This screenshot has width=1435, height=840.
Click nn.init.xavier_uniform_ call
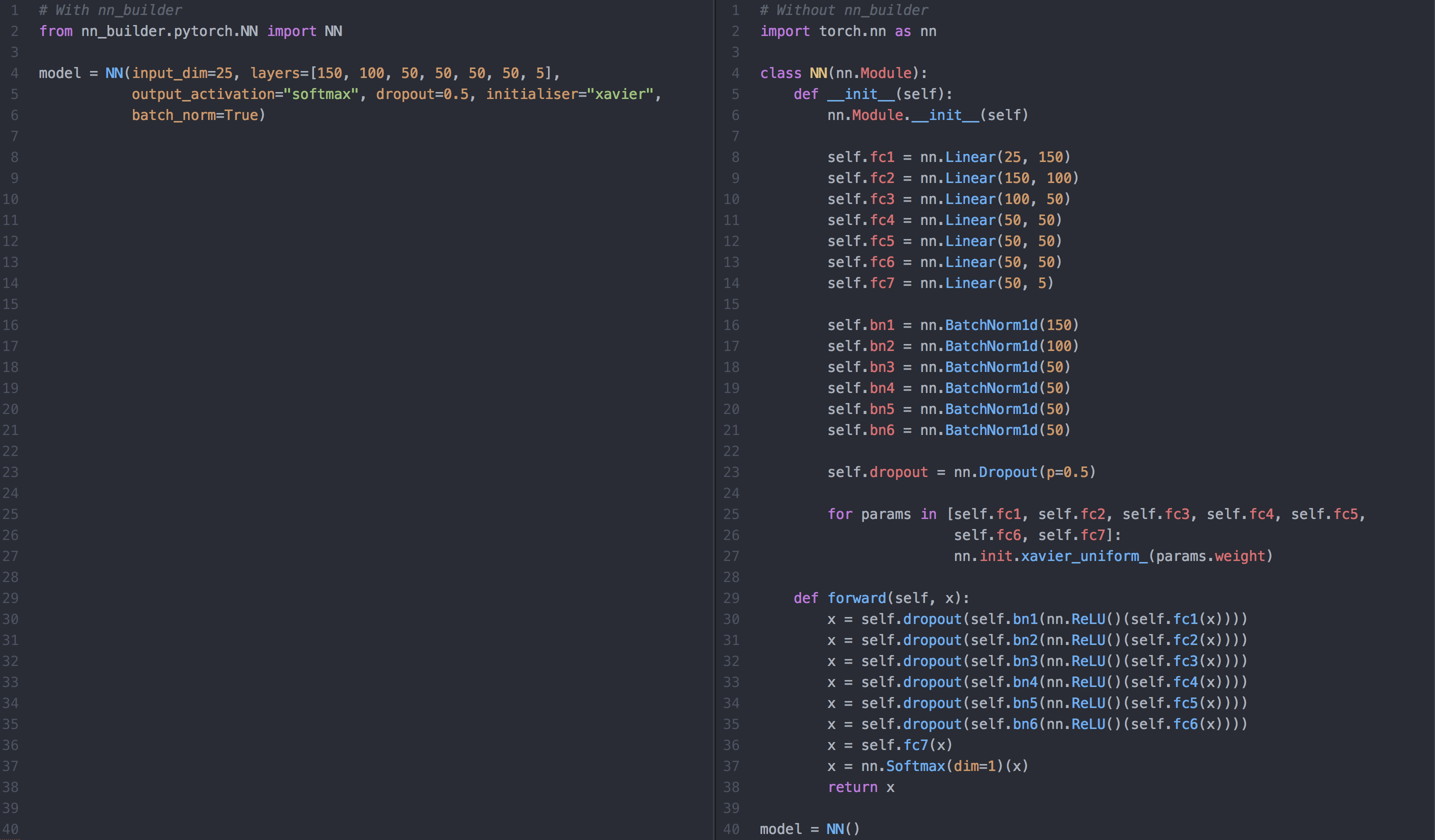(x=1112, y=556)
